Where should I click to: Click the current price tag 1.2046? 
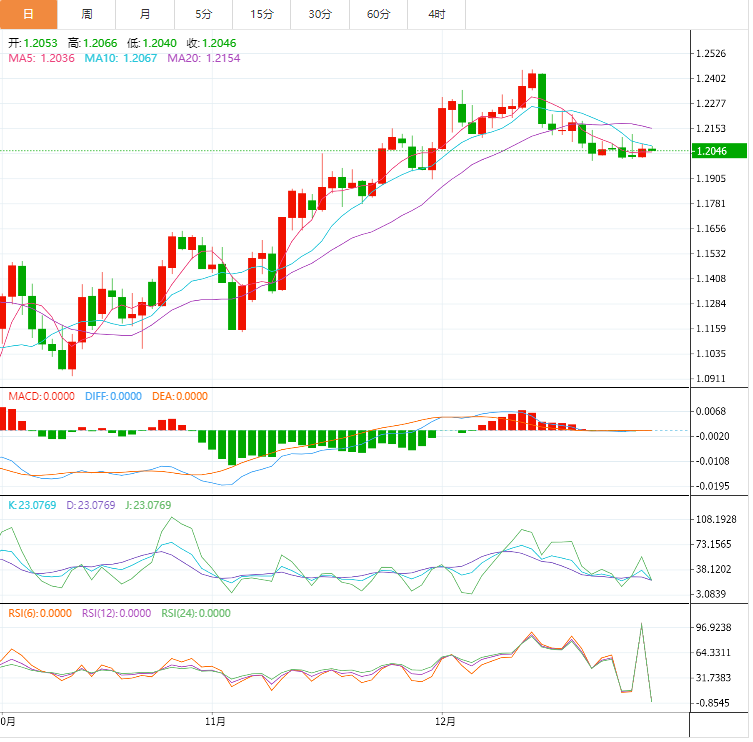click(720, 151)
